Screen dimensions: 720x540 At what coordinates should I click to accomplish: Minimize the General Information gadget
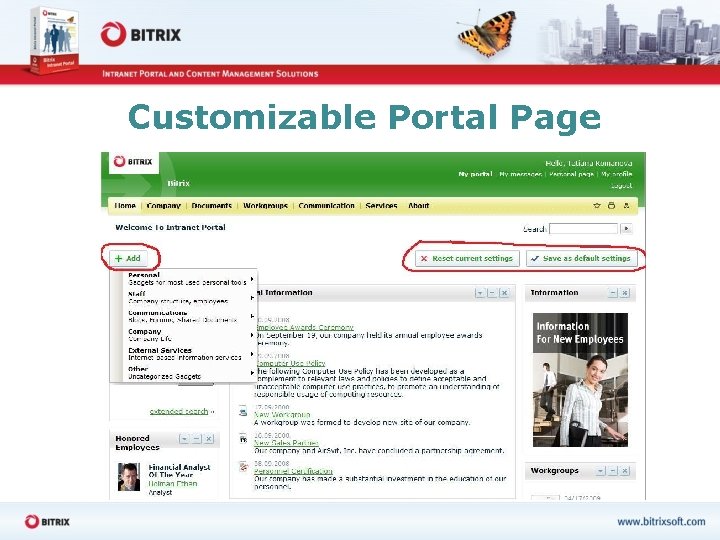[x=492, y=293]
